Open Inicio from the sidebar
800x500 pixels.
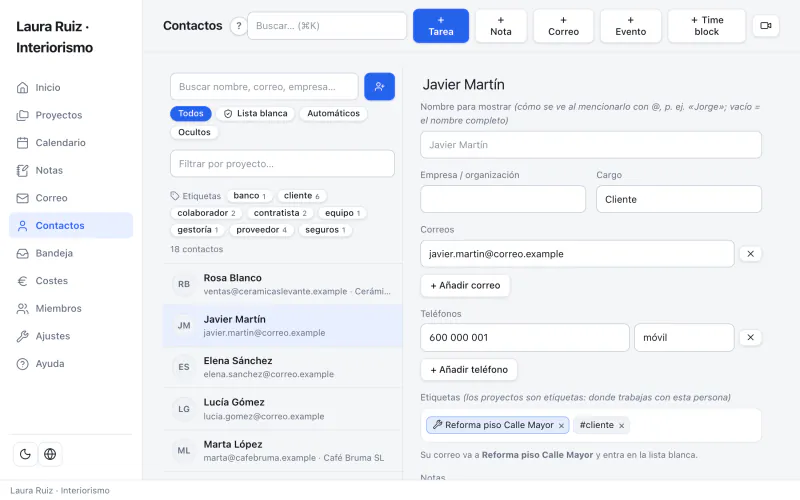(x=71, y=88)
